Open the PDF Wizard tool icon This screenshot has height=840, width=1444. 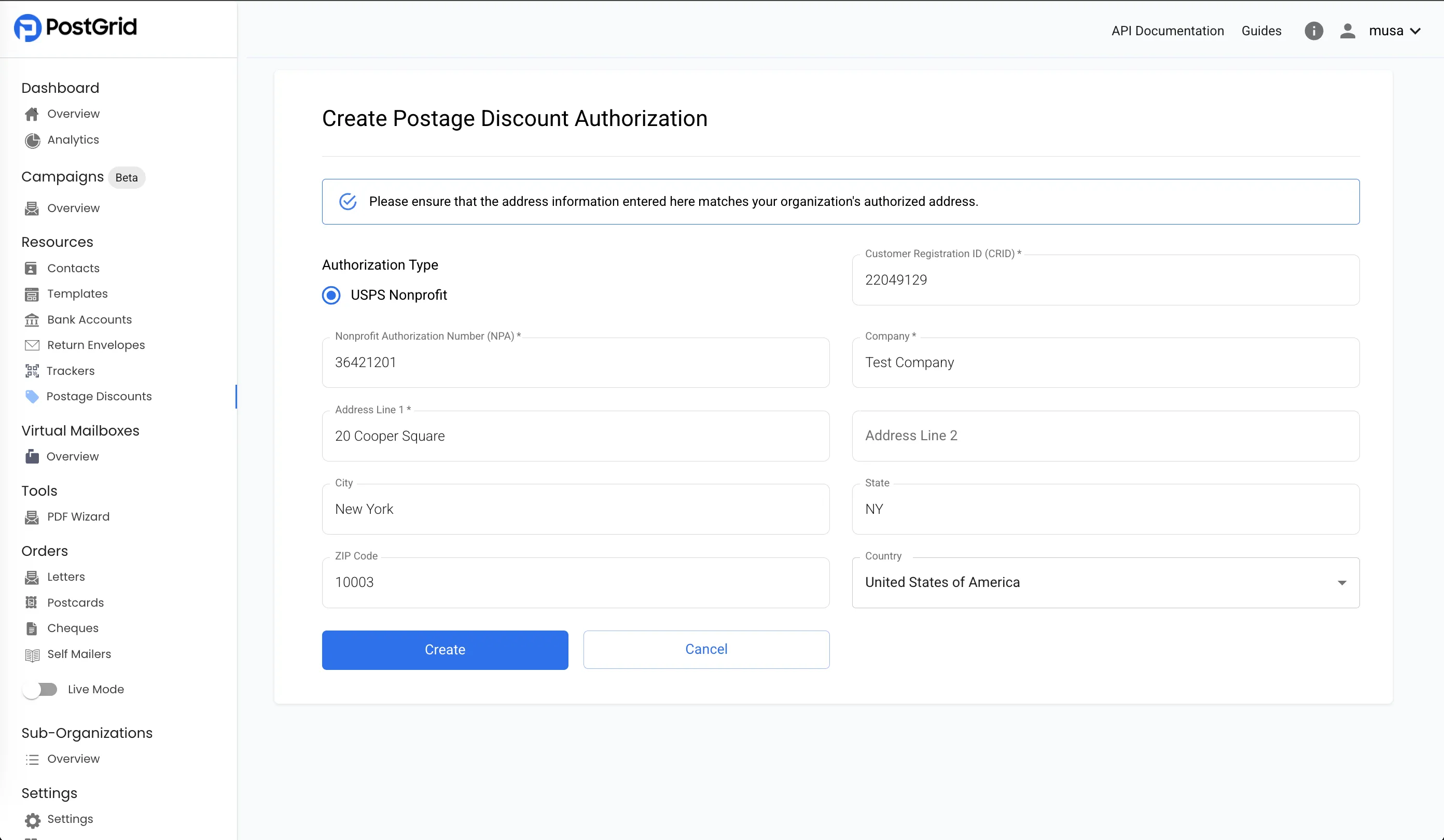coord(32,516)
